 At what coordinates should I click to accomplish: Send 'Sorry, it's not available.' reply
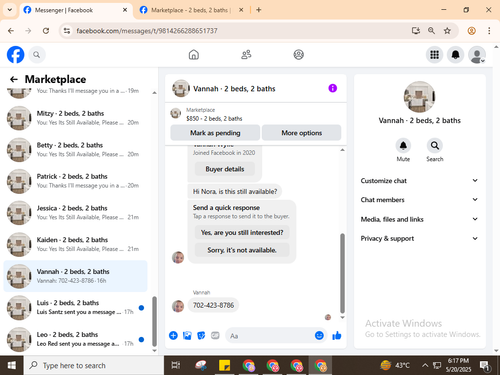(x=242, y=250)
